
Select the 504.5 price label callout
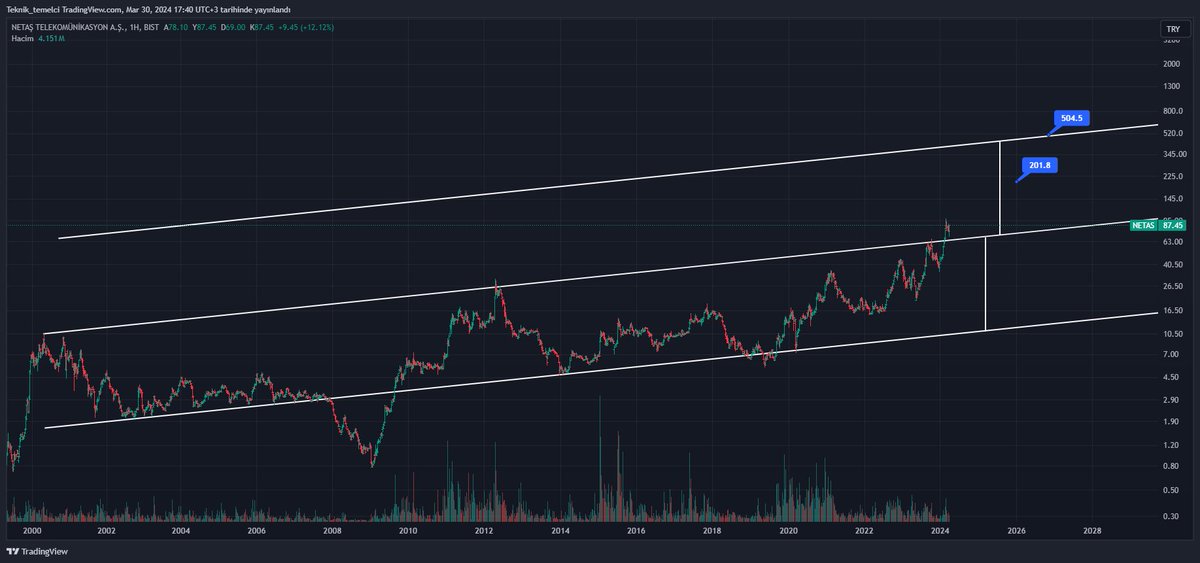1071,118
